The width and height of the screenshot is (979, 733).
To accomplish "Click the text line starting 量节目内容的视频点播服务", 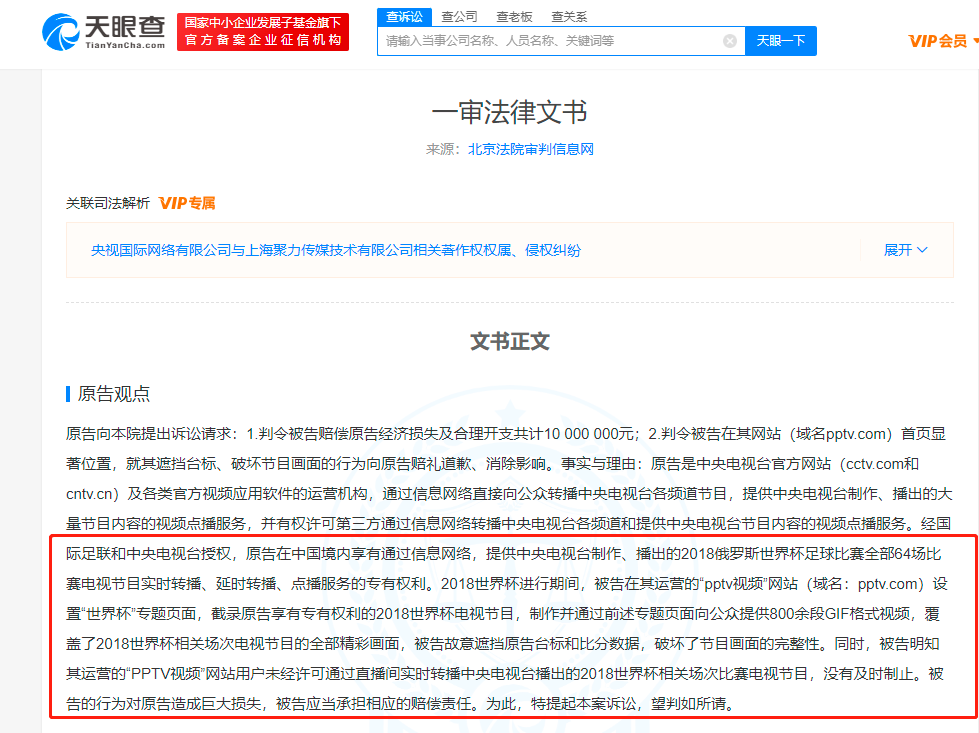I will pyautogui.click(x=509, y=524).
